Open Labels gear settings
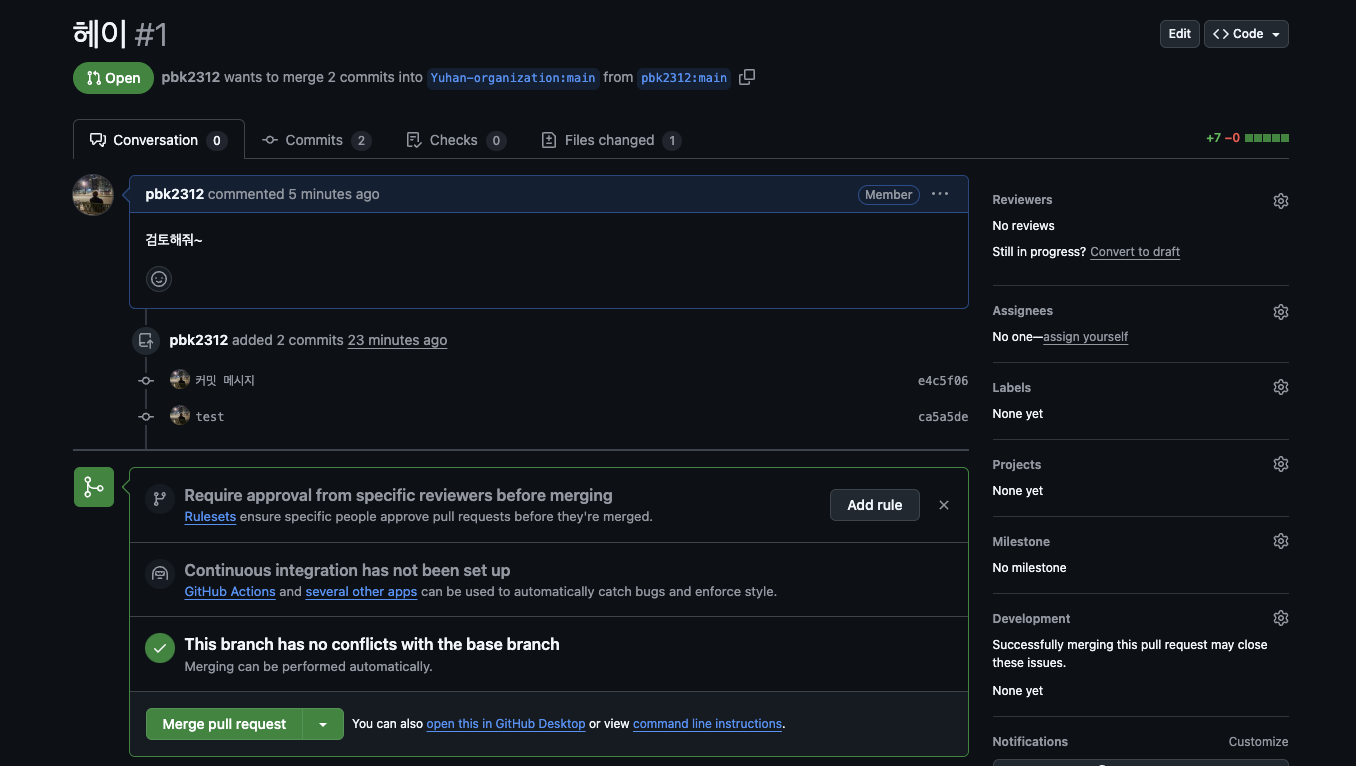 (x=1281, y=387)
